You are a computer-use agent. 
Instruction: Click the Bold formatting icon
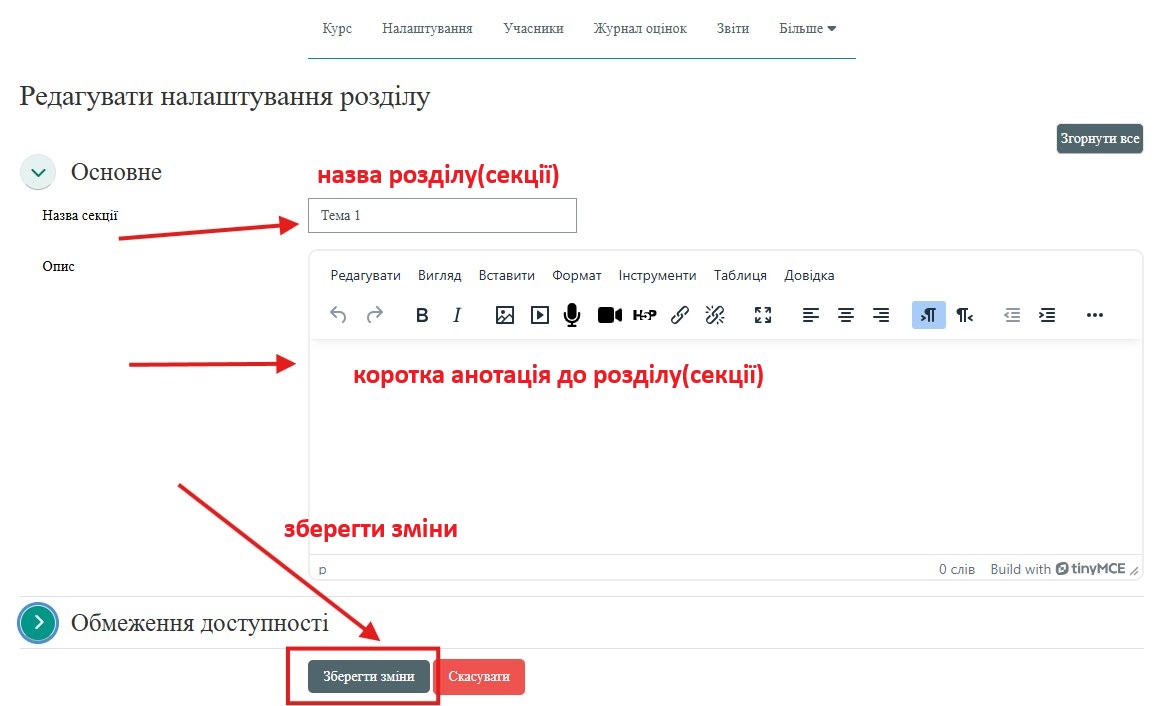click(422, 315)
